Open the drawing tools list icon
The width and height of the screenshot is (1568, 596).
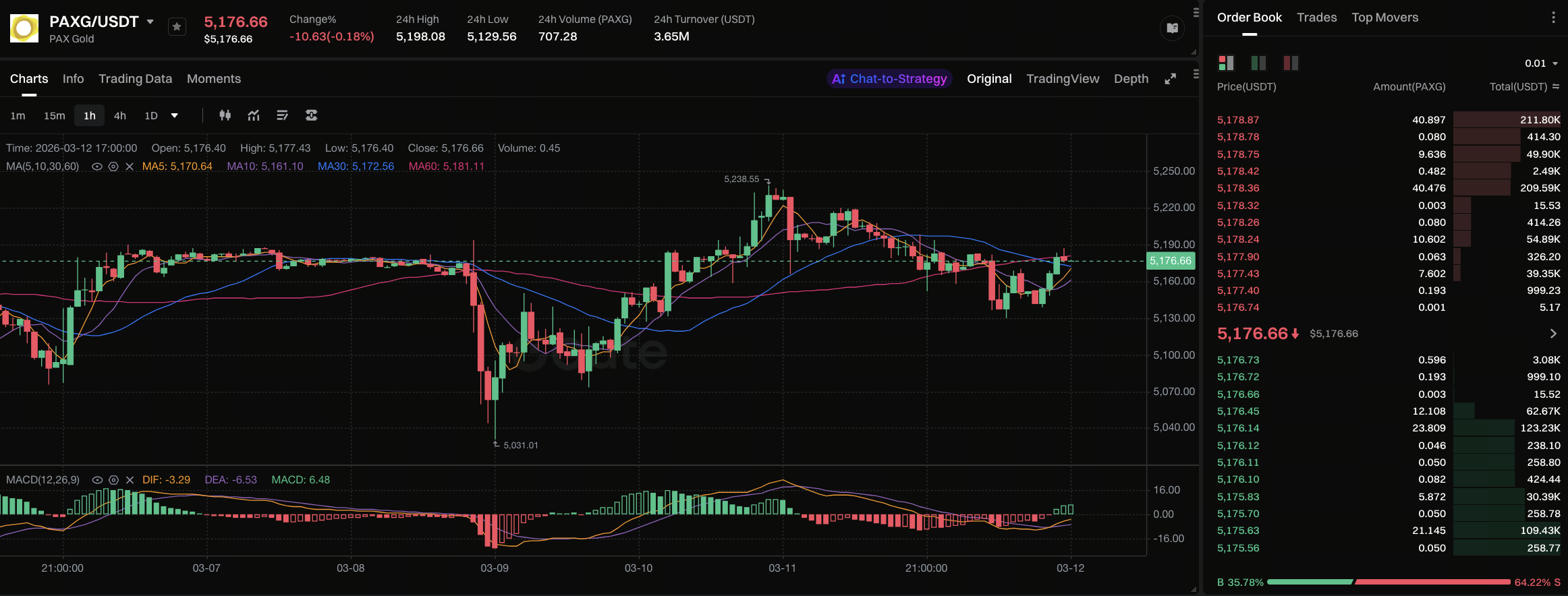click(x=283, y=115)
